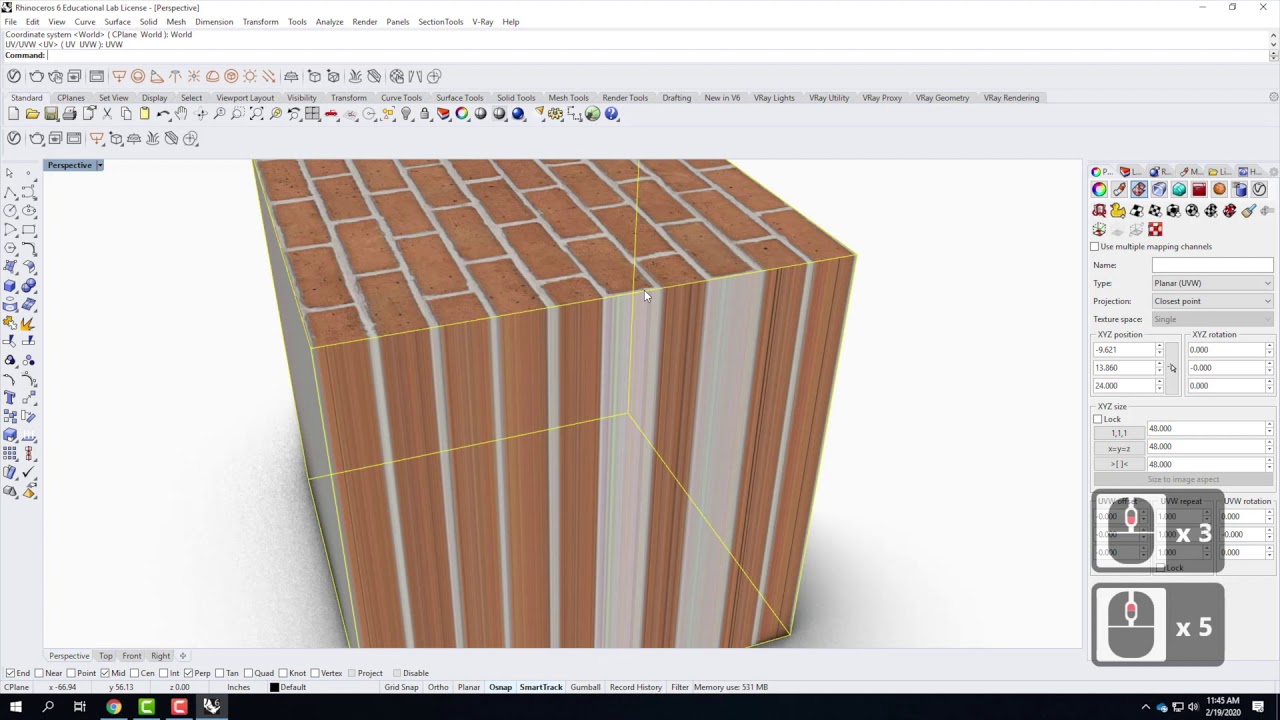Click the Print icon in the toolbar
The width and height of the screenshot is (1280, 720).
tap(69, 114)
